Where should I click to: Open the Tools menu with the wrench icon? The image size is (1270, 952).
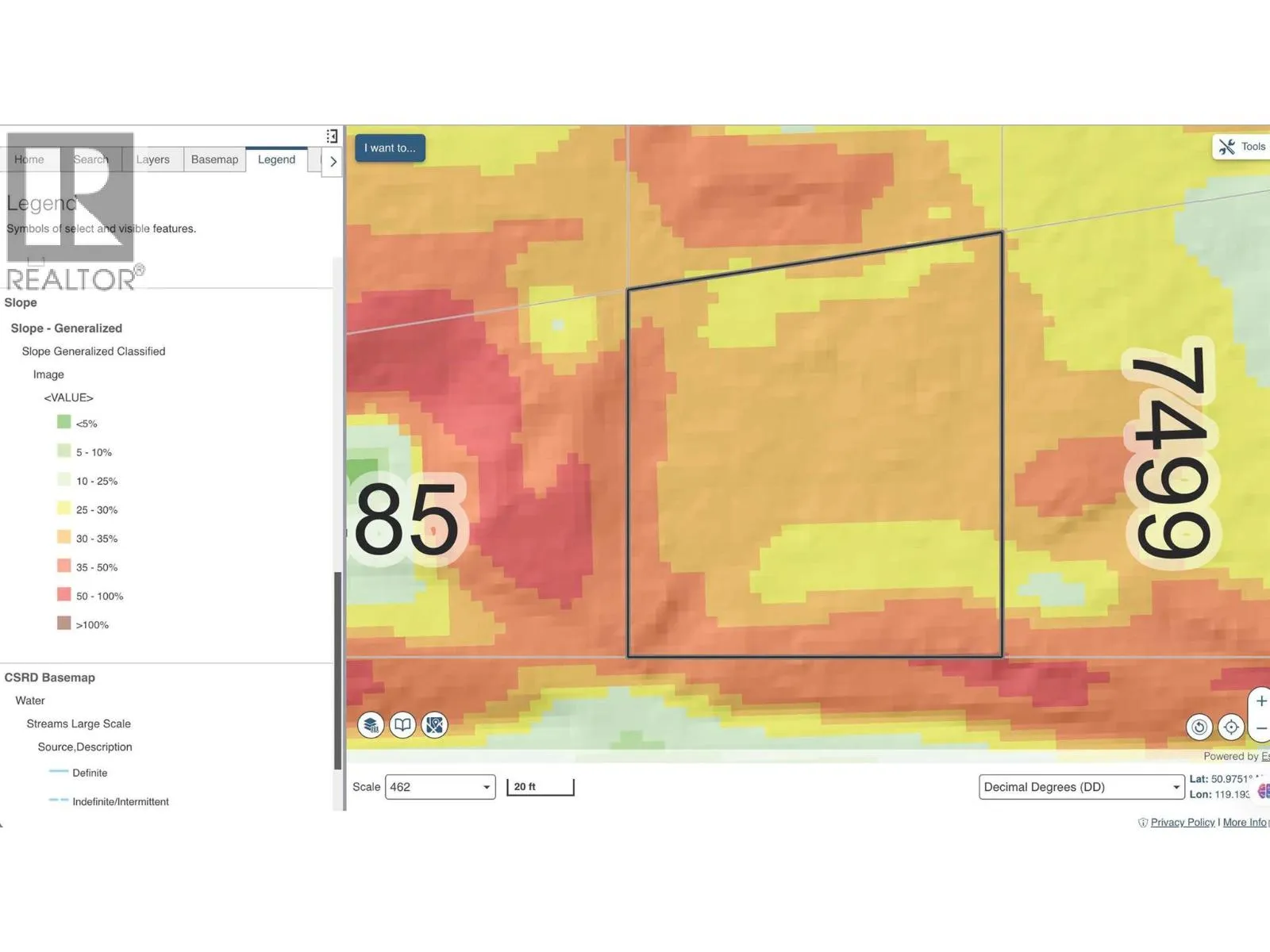tap(1242, 147)
